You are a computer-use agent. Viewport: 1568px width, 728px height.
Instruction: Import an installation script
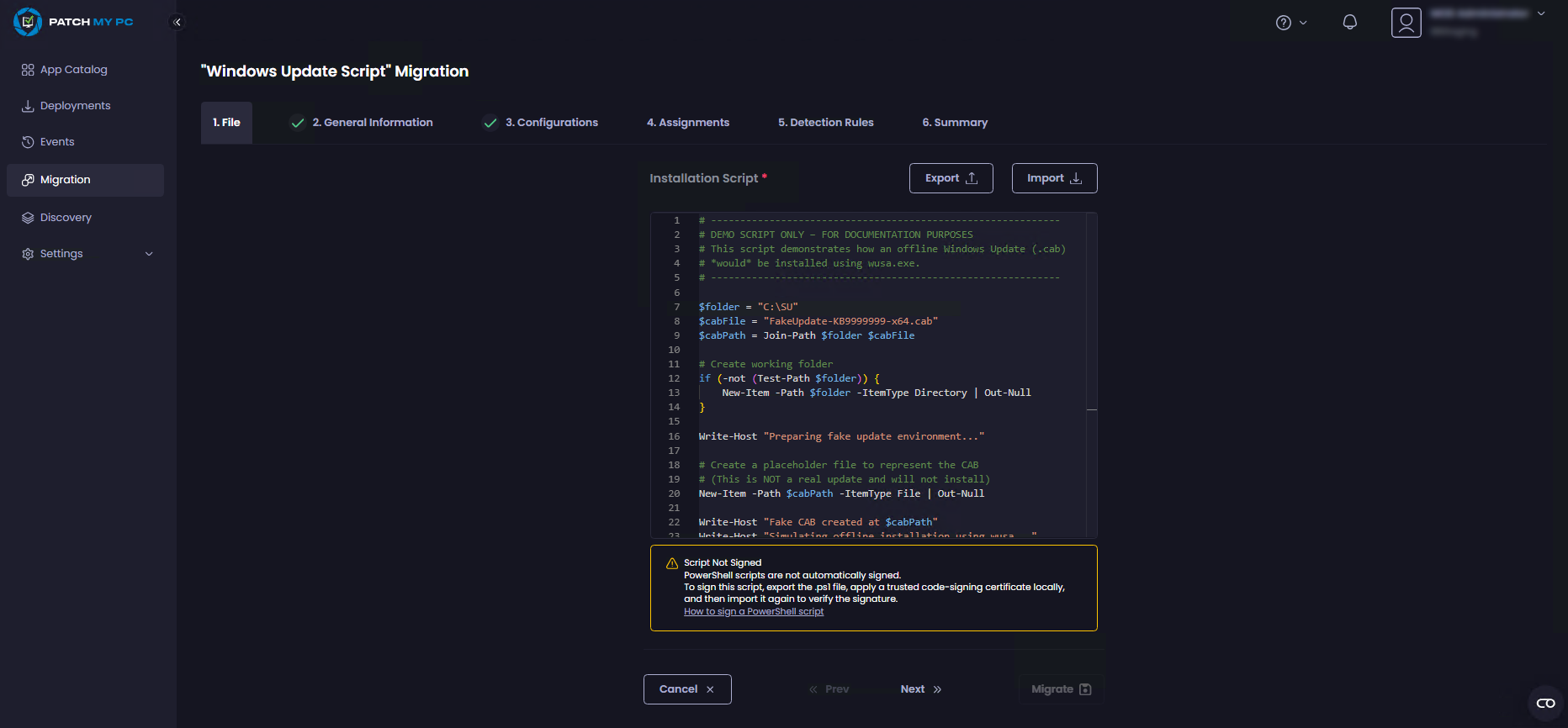tap(1055, 178)
